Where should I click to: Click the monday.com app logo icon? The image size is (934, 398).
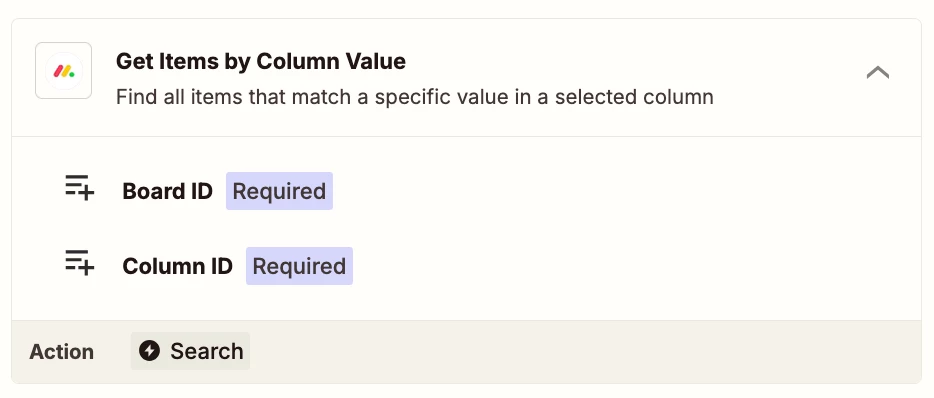click(63, 71)
